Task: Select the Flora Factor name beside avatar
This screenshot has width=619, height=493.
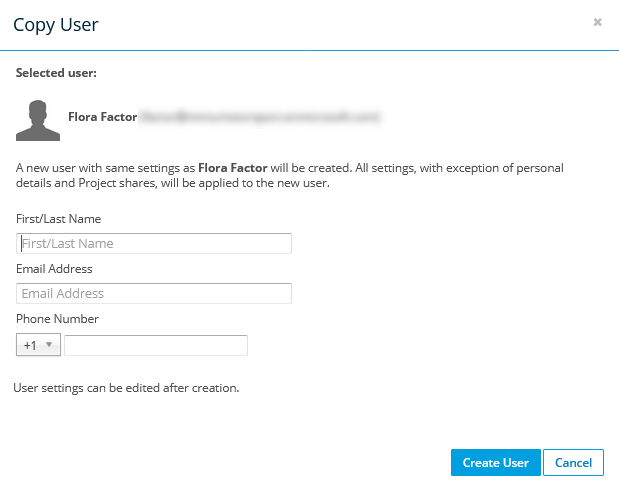Action: [102, 117]
